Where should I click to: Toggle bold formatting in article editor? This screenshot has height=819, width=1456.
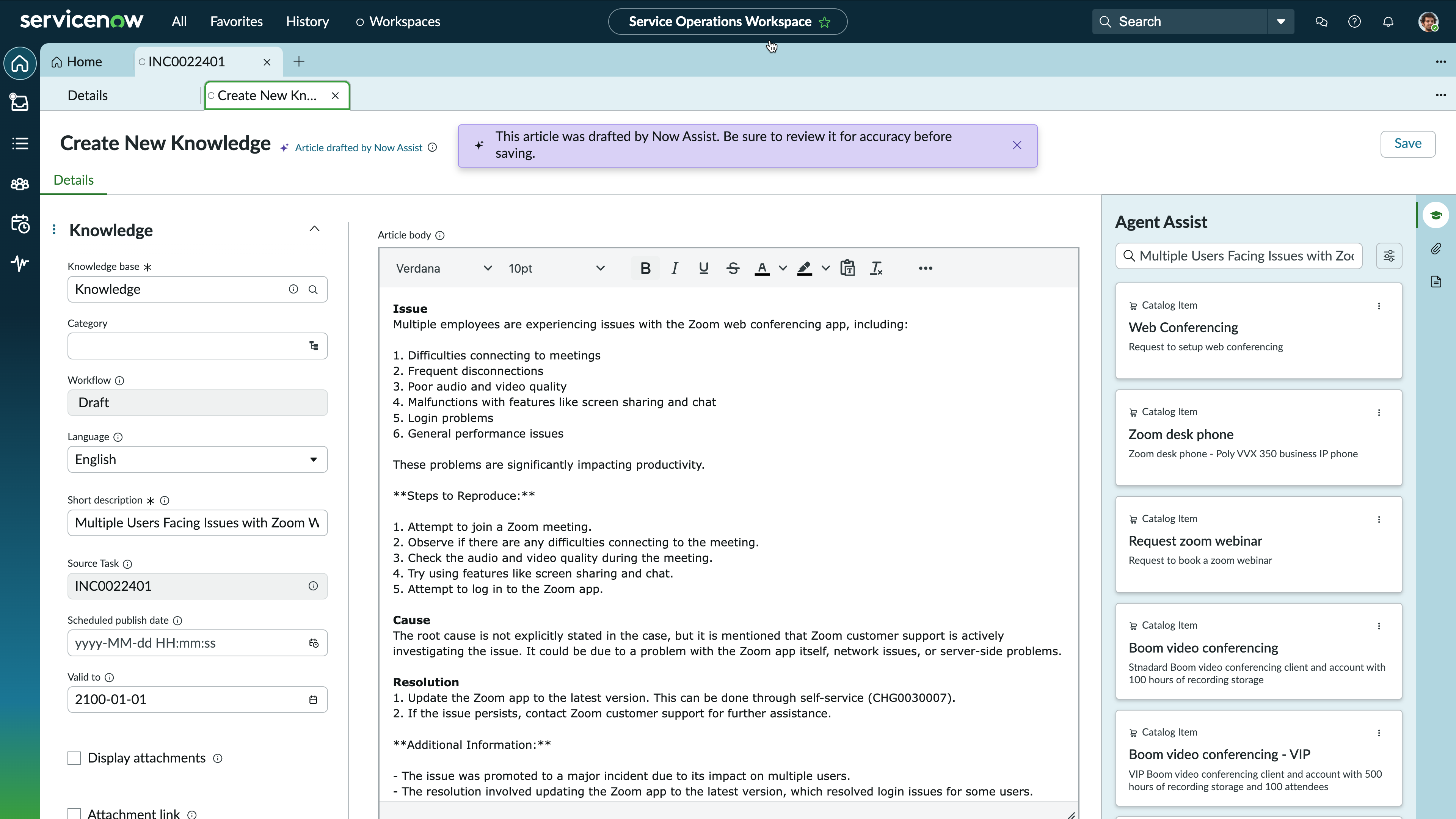pyautogui.click(x=645, y=268)
